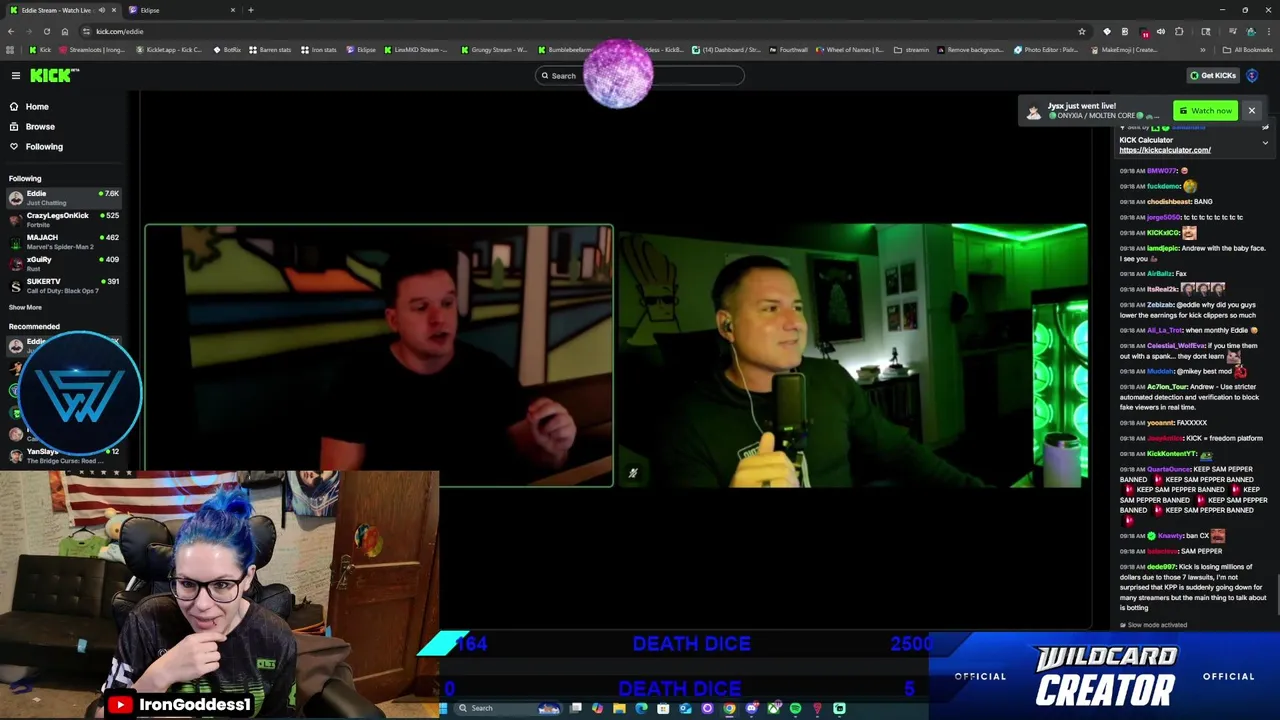Open the Fourthwall bookmark
This screenshot has height=720, width=1280.
tap(788, 50)
